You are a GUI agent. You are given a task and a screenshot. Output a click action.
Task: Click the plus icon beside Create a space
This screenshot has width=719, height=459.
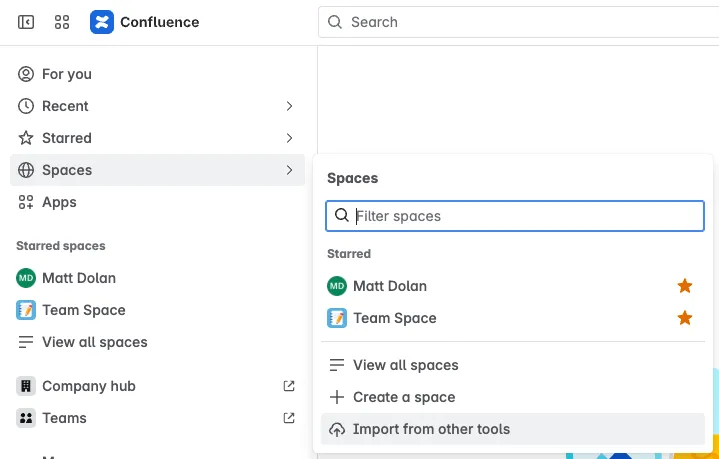337,397
